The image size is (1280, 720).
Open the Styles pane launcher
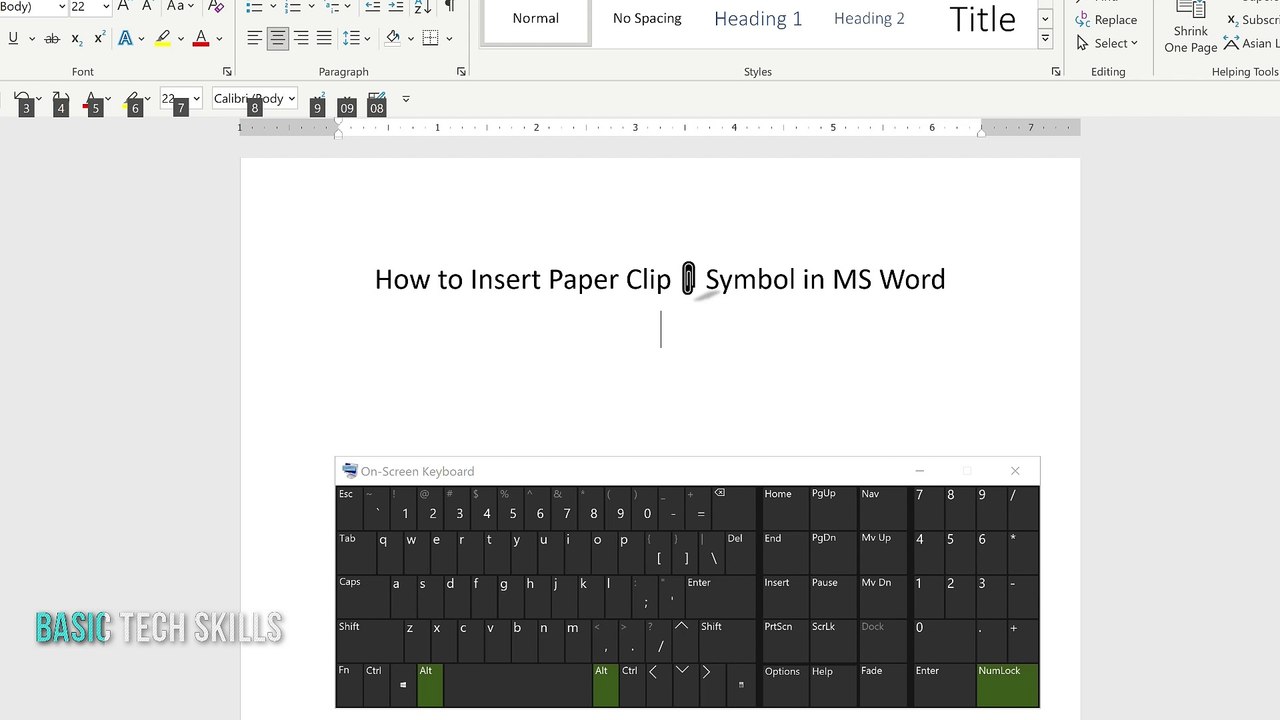coord(1056,72)
